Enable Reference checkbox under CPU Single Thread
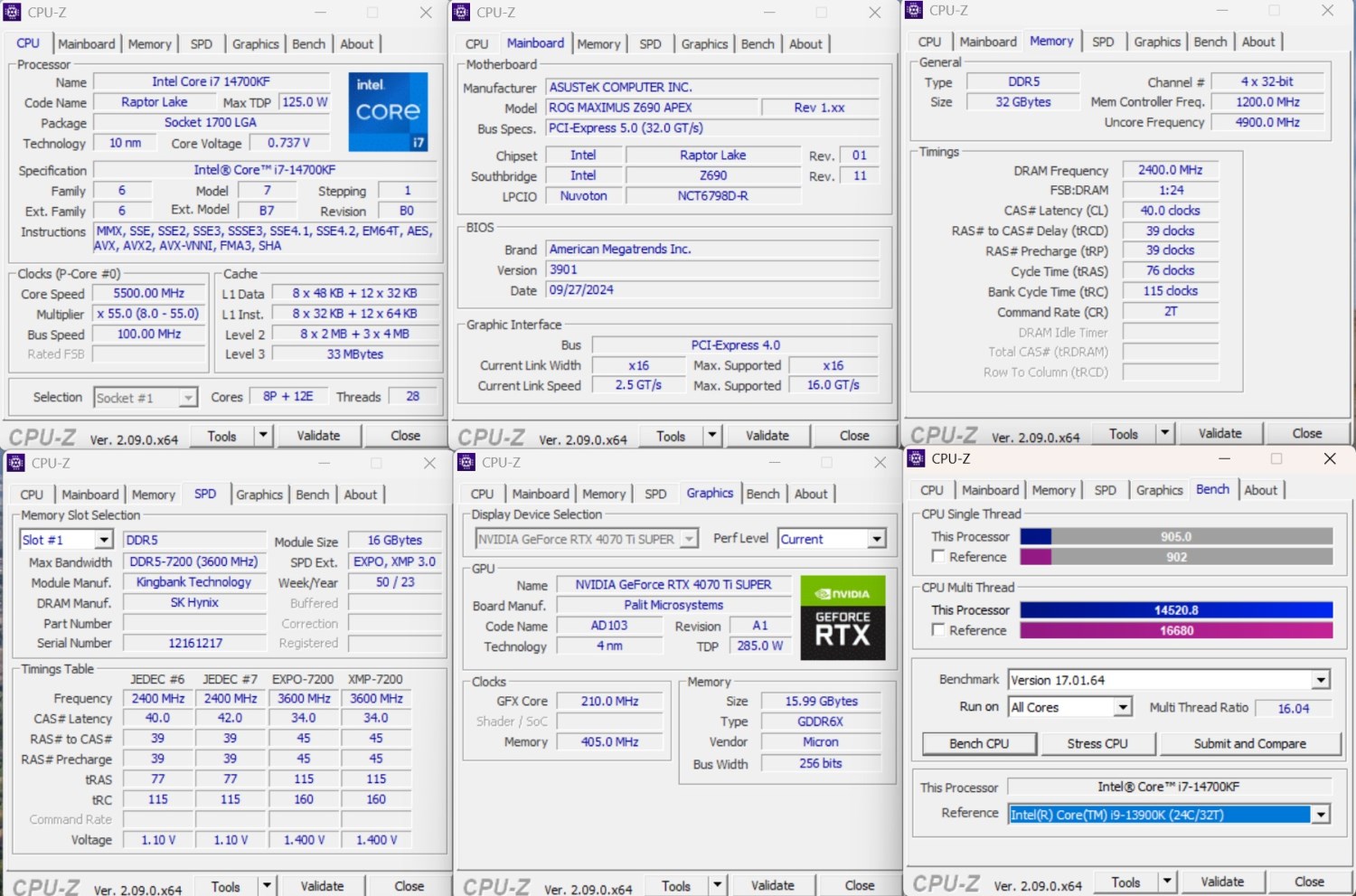 click(x=938, y=557)
